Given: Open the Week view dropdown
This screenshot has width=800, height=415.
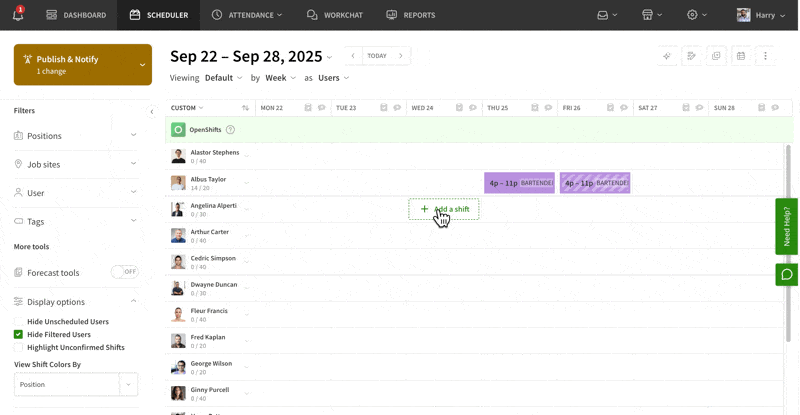Looking at the screenshot, I should (x=281, y=78).
